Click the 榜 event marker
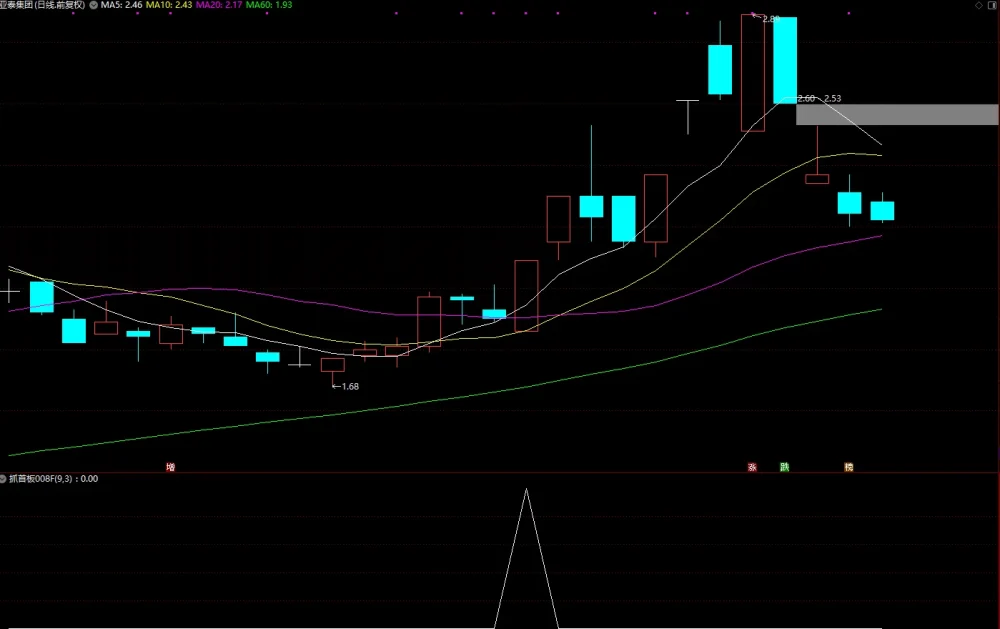Viewport: 1000px width, 629px height. 849,467
